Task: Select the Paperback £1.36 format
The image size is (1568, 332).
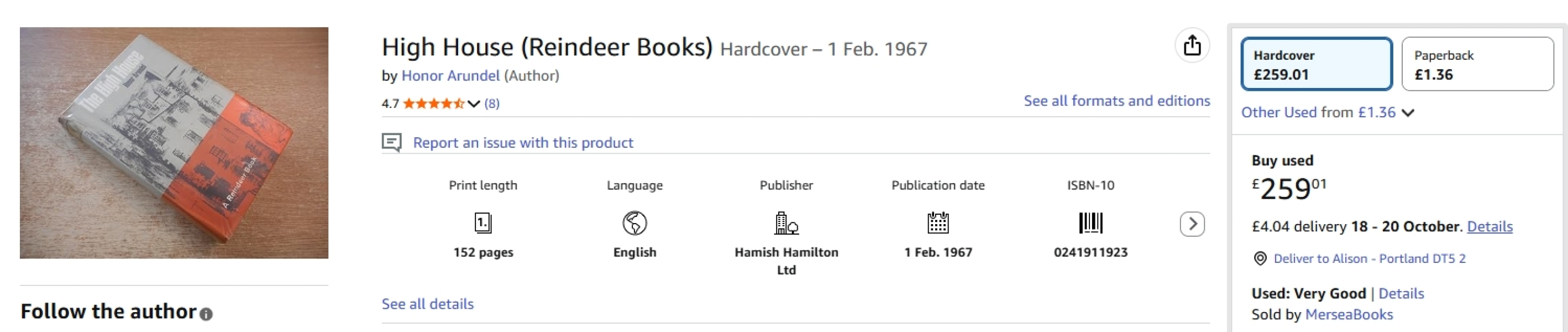Action: pos(1477,64)
